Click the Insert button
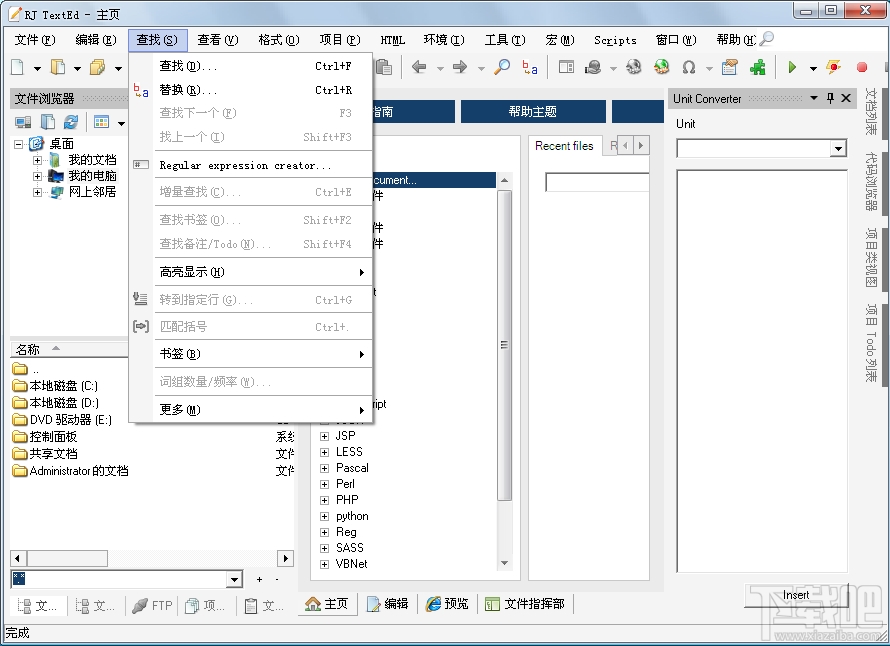This screenshot has width=890, height=646. [796, 595]
